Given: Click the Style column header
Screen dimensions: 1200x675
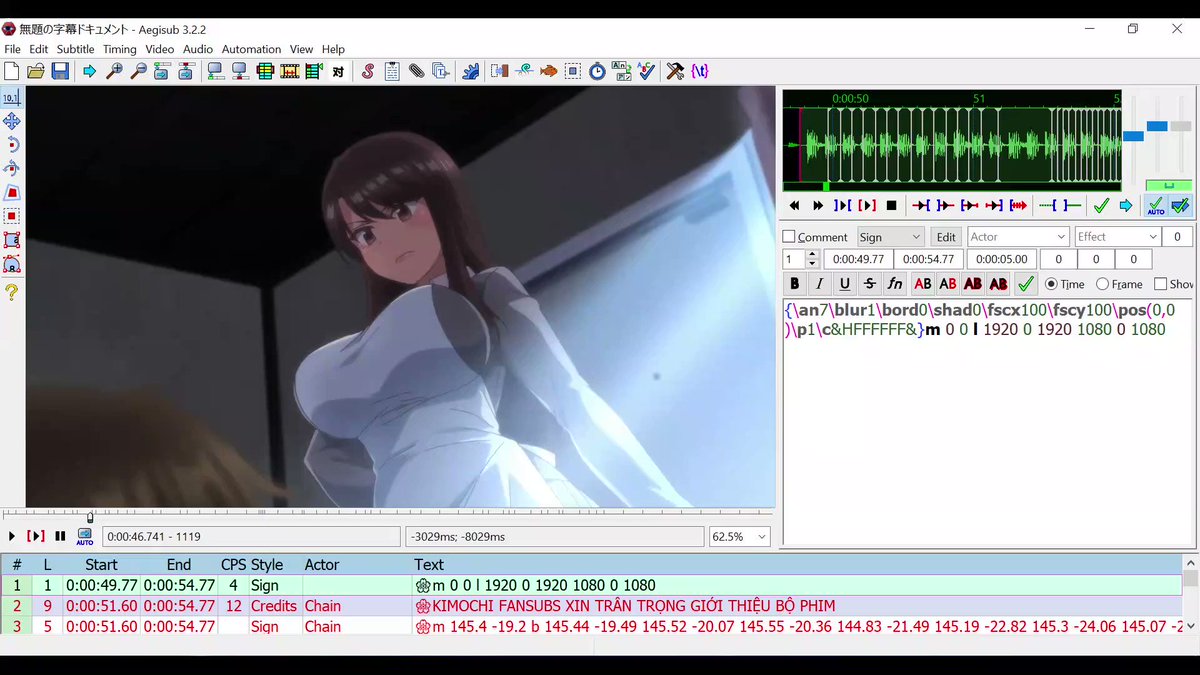Looking at the screenshot, I should 266,565.
